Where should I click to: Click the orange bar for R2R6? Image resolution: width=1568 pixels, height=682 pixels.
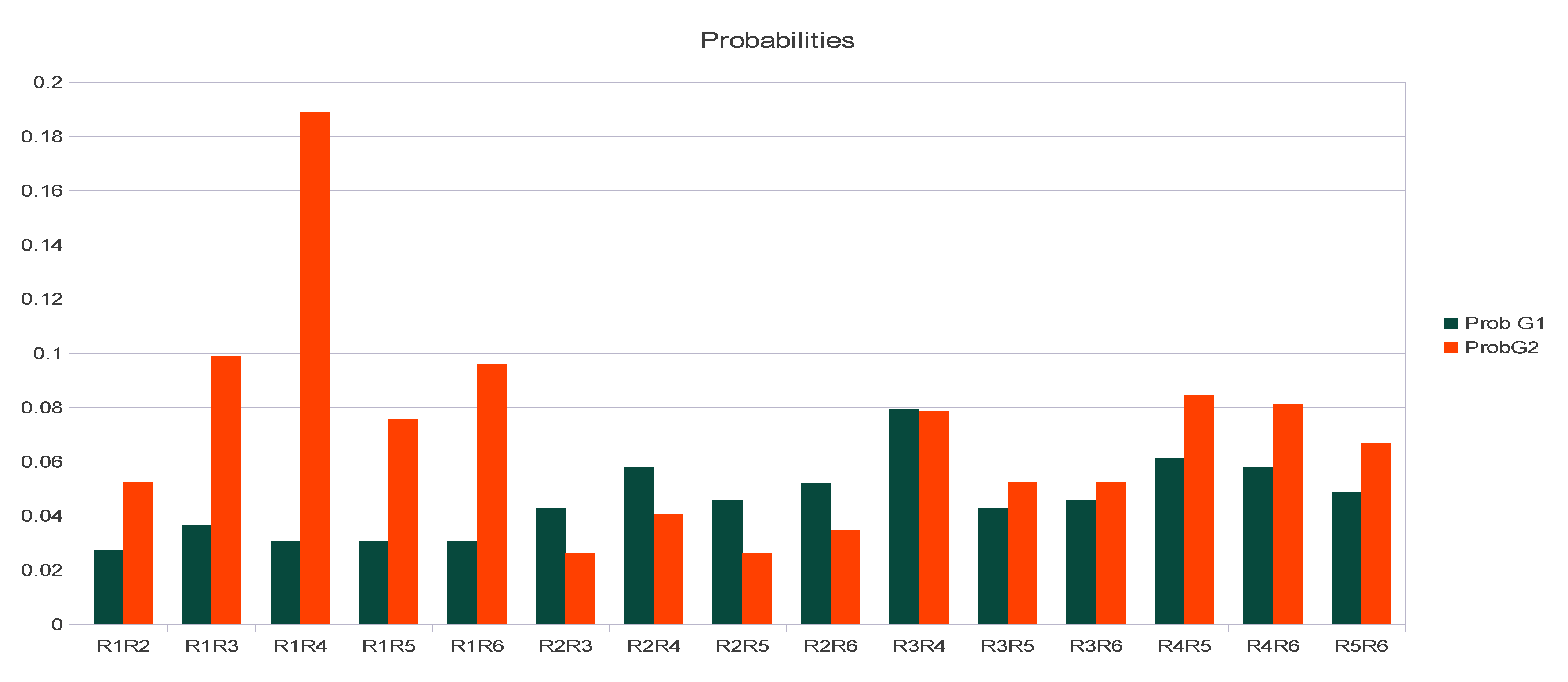click(x=845, y=577)
